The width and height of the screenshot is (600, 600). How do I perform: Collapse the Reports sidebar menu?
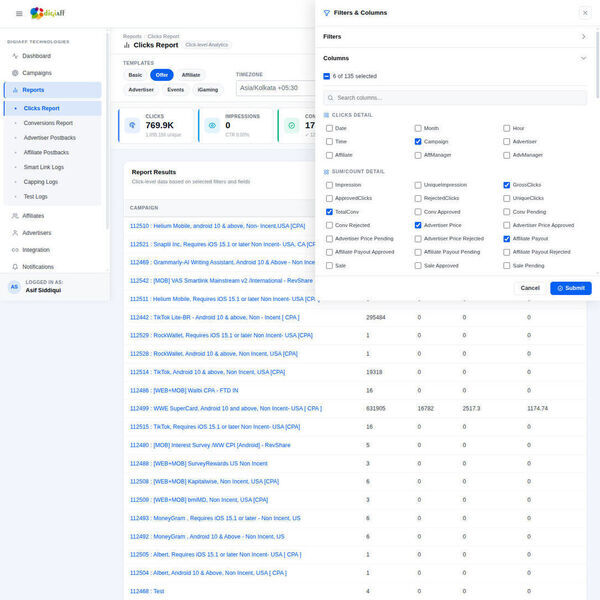[x=53, y=90]
